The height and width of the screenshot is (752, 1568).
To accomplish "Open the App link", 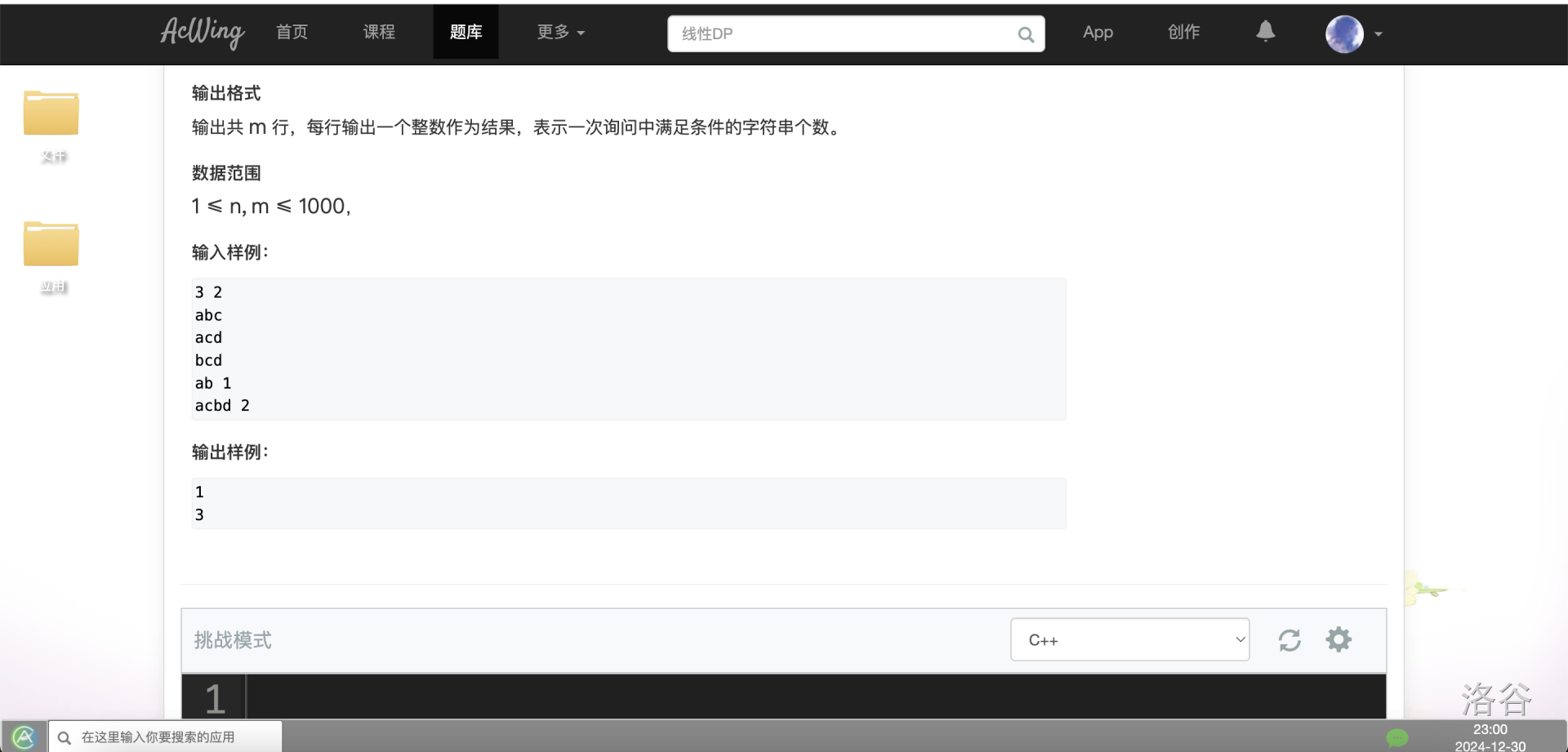I will 1098,33.
